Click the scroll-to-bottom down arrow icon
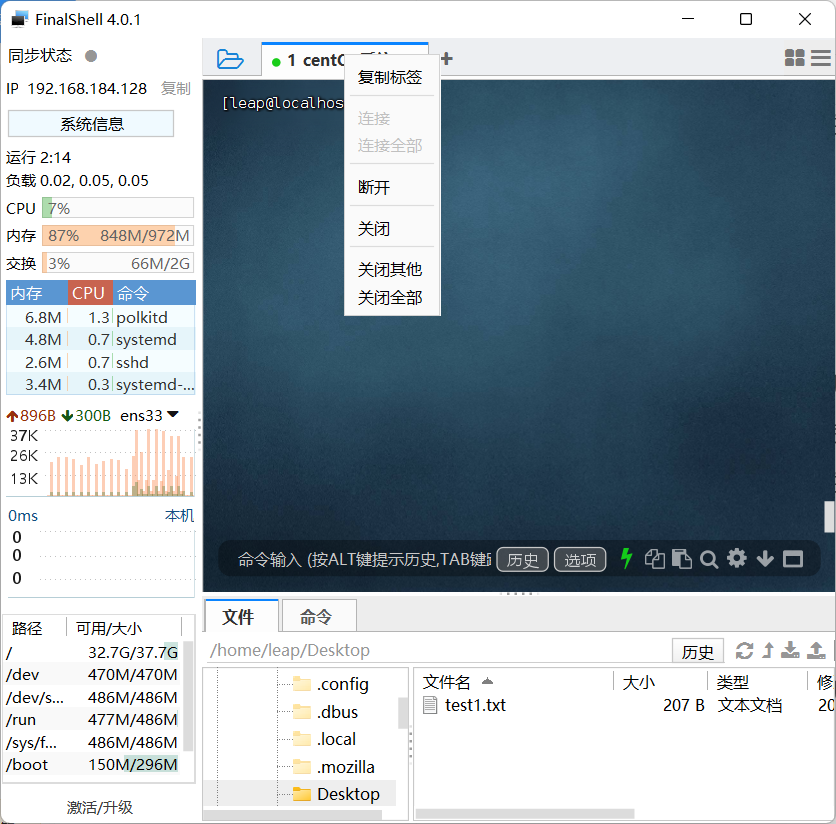This screenshot has height=824, width=836. 765,559
